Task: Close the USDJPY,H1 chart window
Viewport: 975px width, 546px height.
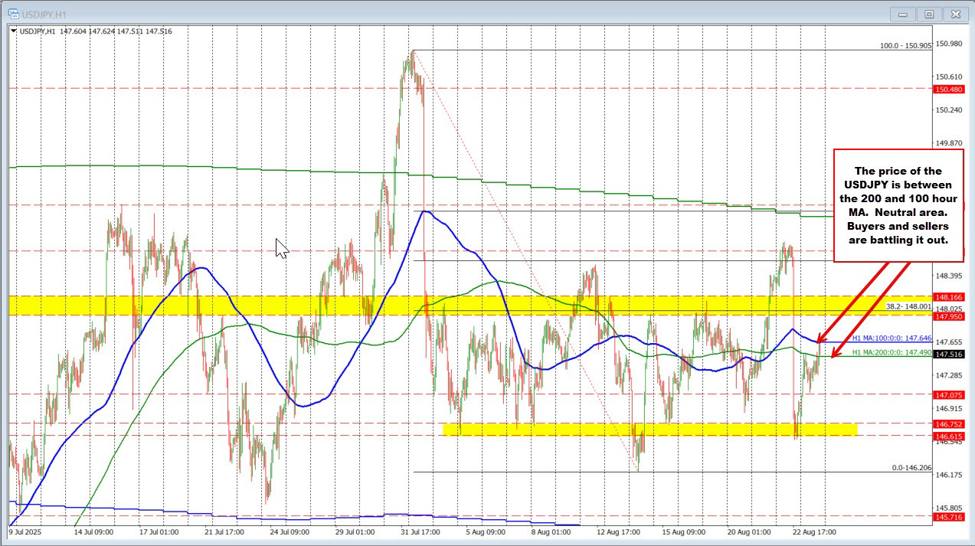Action: [x=956, y=14]
